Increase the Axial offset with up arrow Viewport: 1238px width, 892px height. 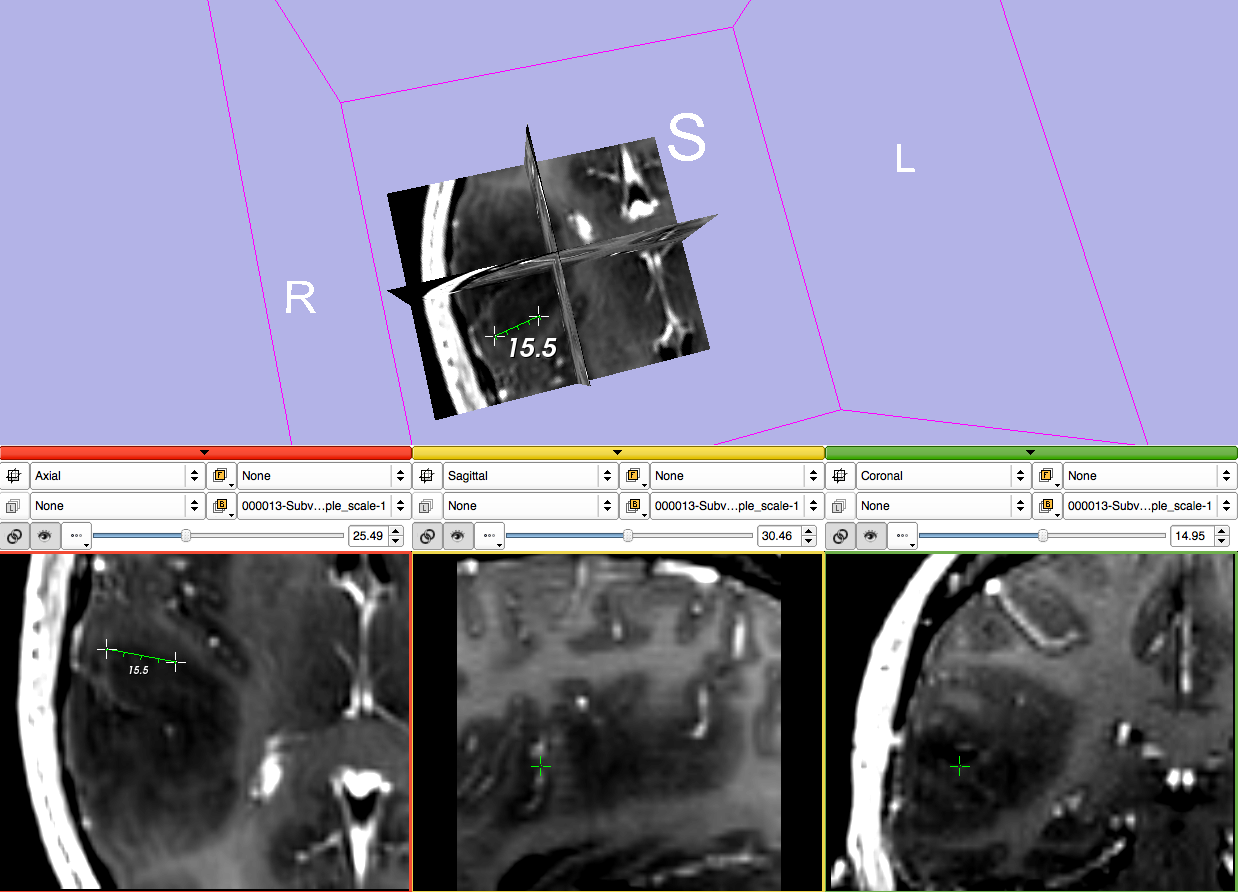point(396,531)
